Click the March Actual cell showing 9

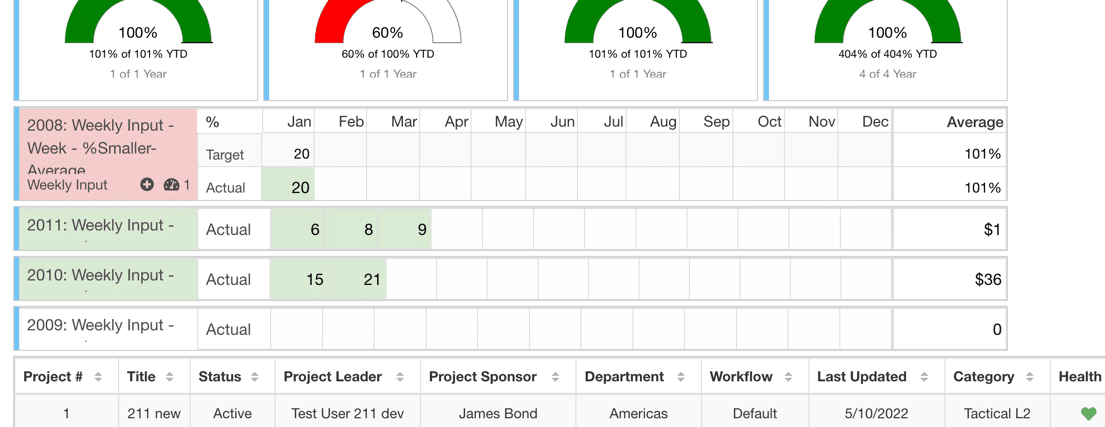click(x=406, y=229)
